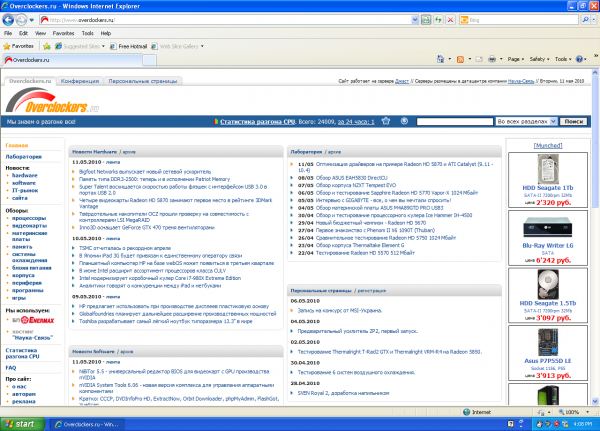Click the round icon next to the star

[404, 121]
